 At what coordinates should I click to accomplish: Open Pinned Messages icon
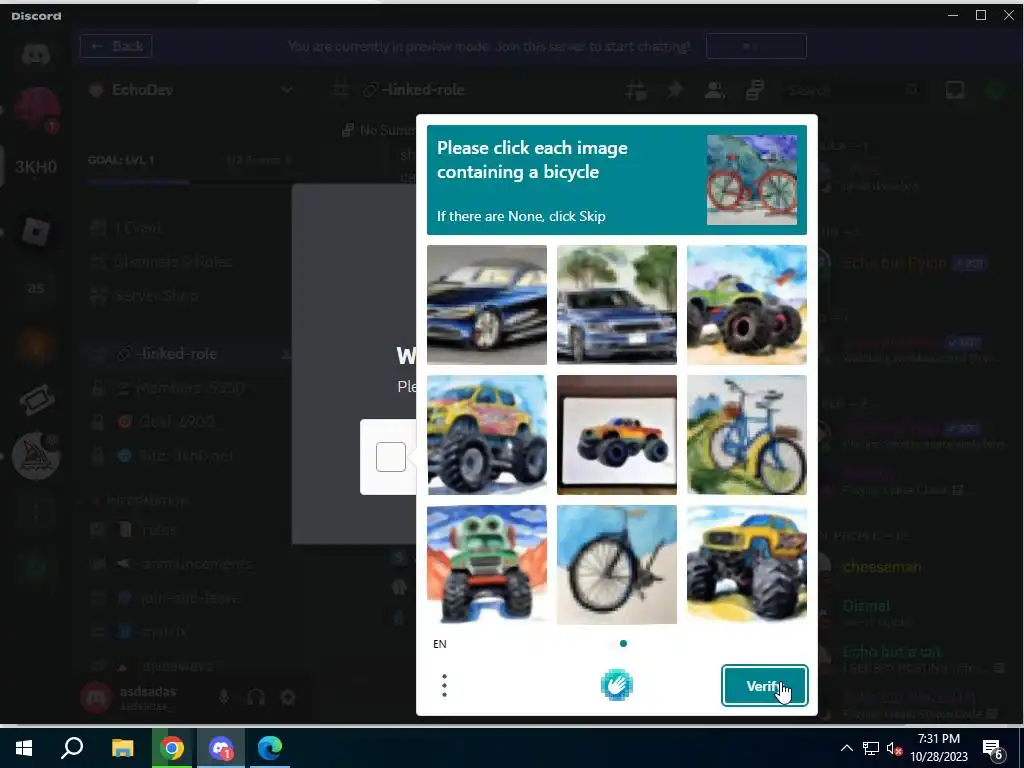pos(675,90)
